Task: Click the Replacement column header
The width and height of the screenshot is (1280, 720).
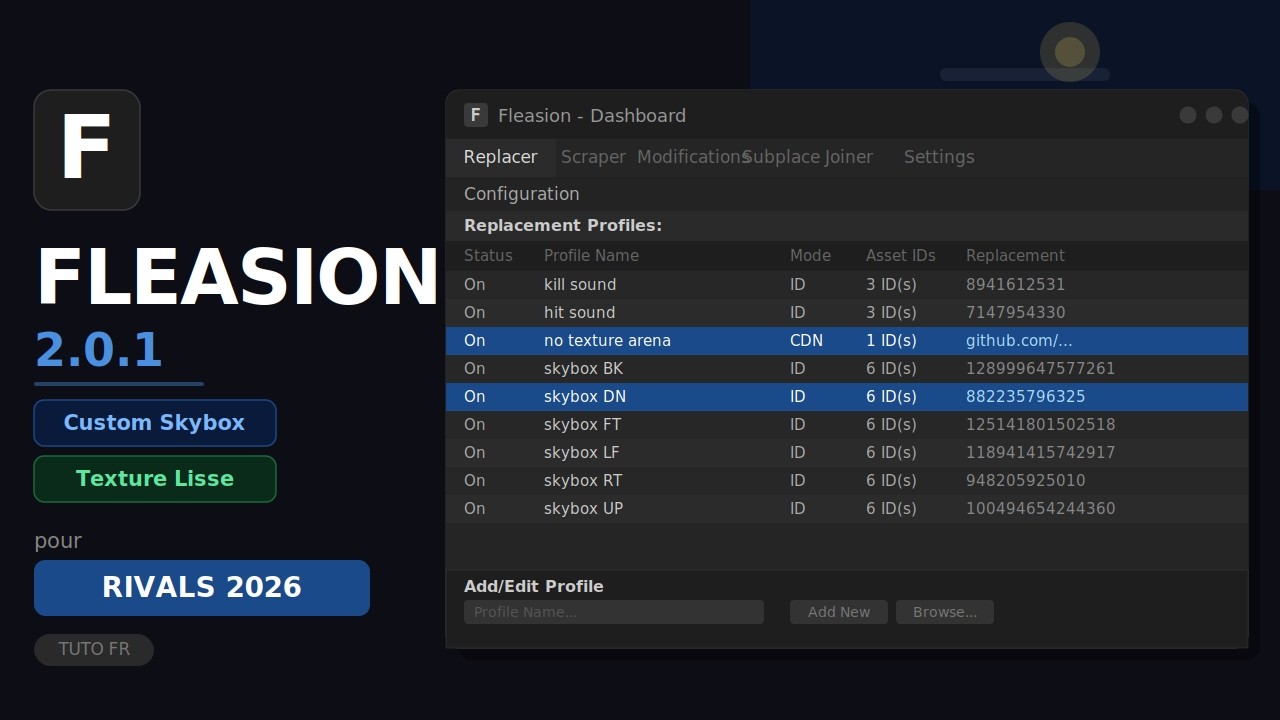Action: coord(1015,256)
